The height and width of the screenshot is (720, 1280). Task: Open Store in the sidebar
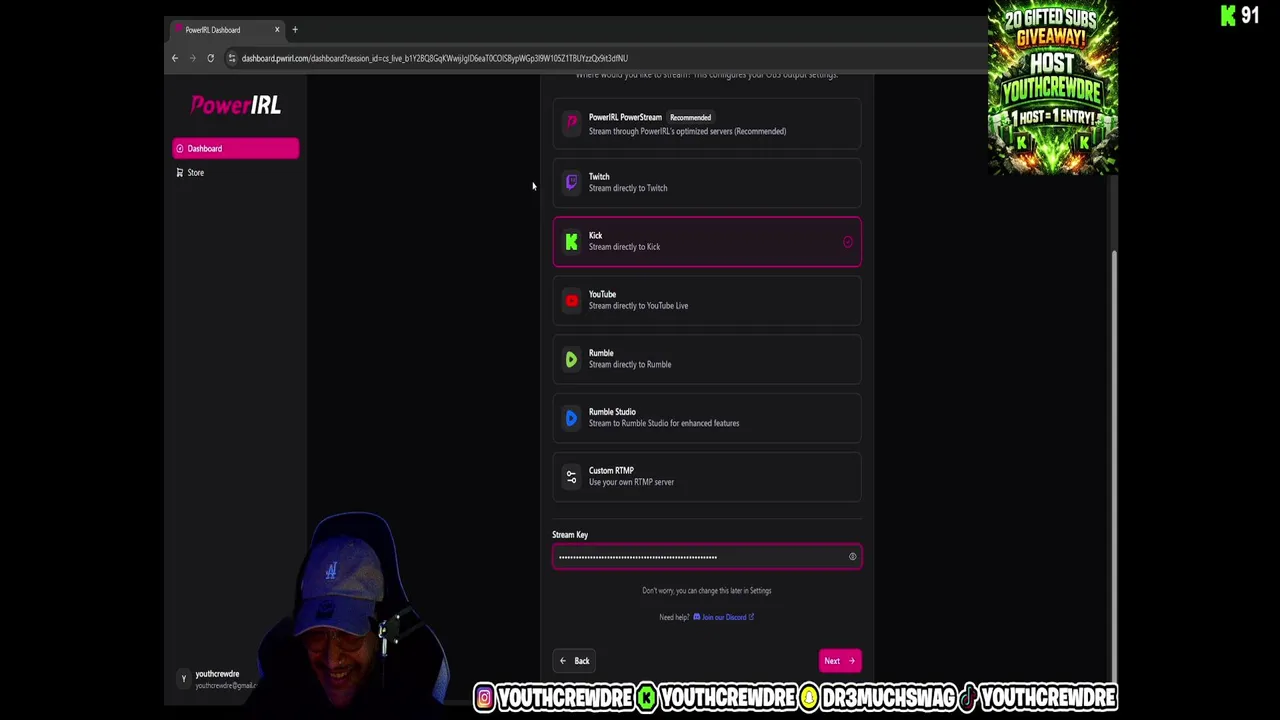click(x=235, y=173)
